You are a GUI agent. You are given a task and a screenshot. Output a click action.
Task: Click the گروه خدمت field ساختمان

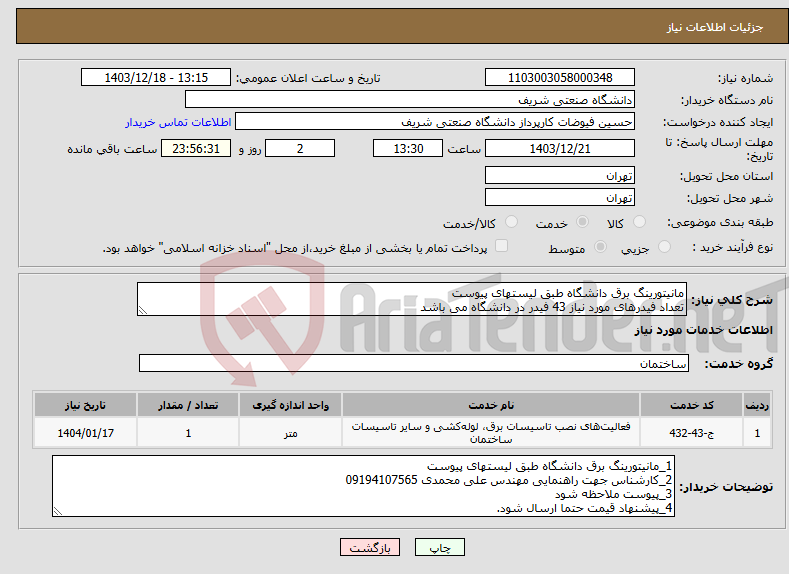click(x=414, y=363)
